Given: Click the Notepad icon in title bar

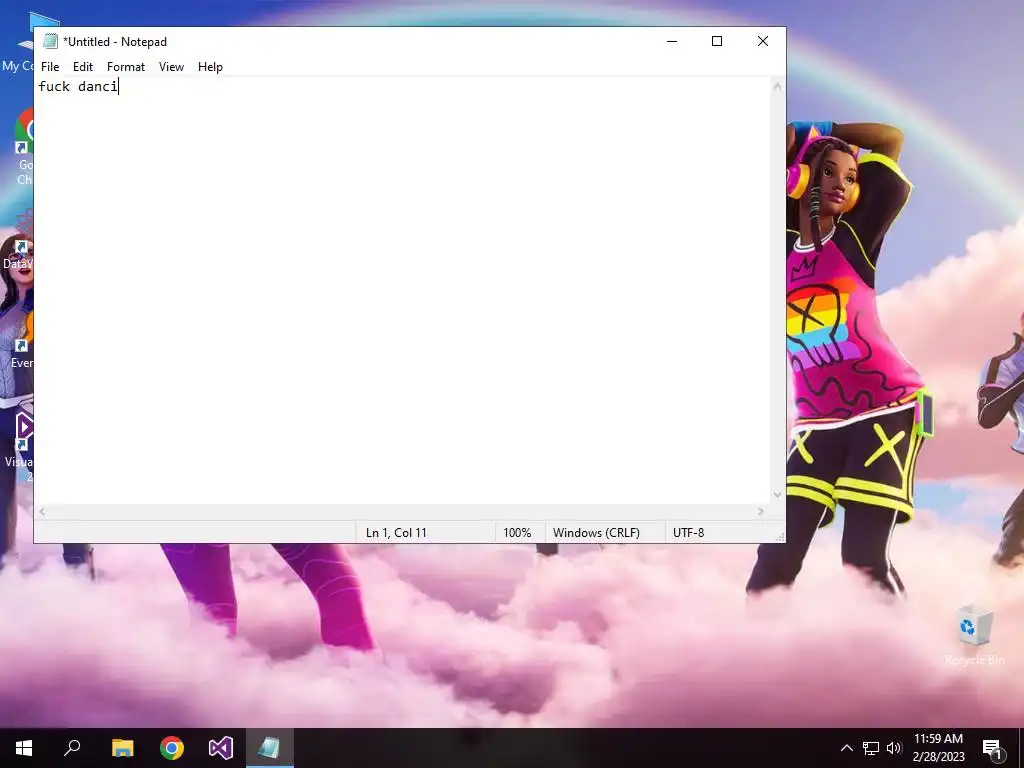Looking at the screenshot, I should click(x=50, y=41).
